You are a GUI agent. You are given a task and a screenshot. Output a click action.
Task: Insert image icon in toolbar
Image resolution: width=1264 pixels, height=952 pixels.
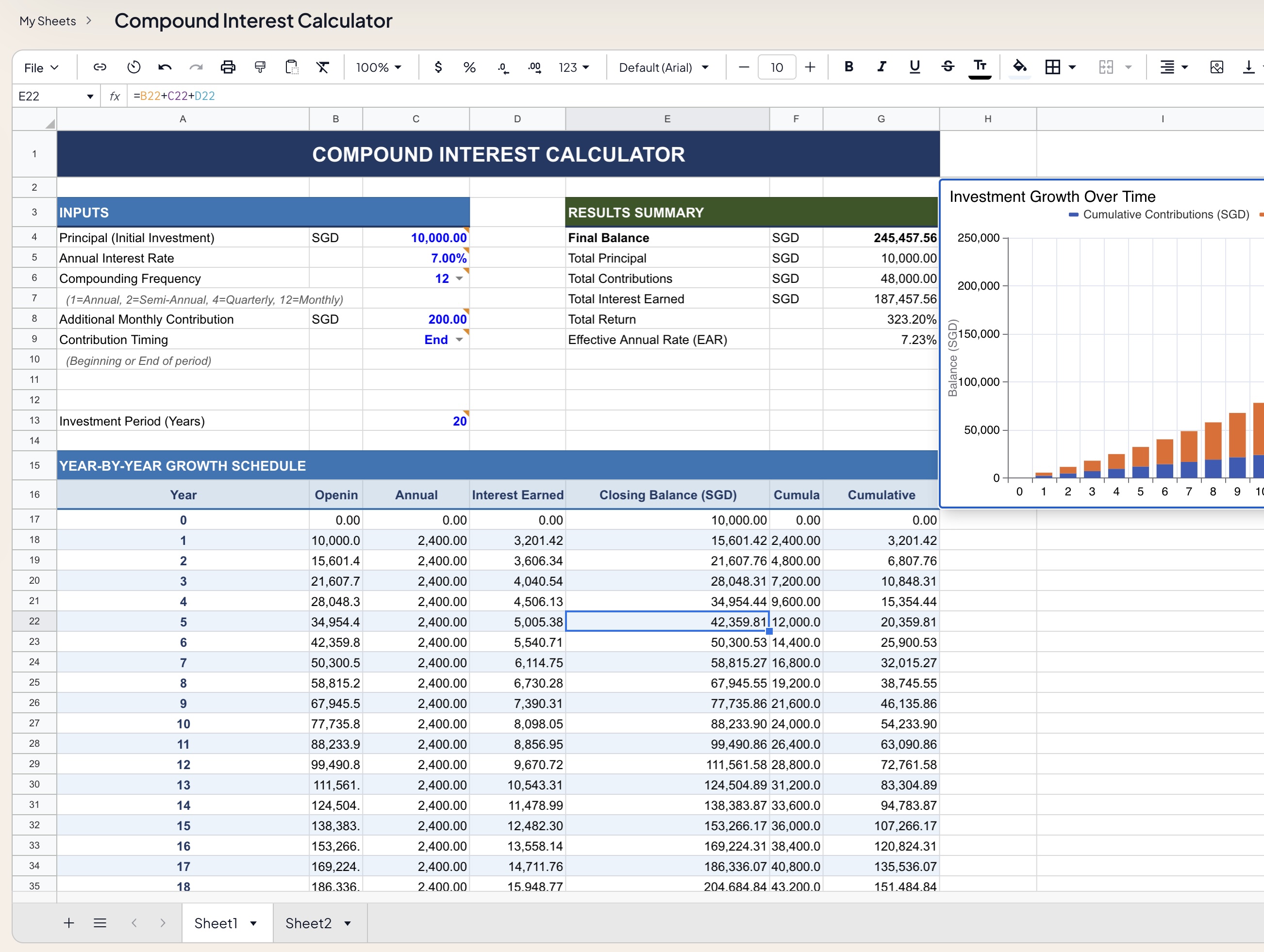click(1216, 67)
